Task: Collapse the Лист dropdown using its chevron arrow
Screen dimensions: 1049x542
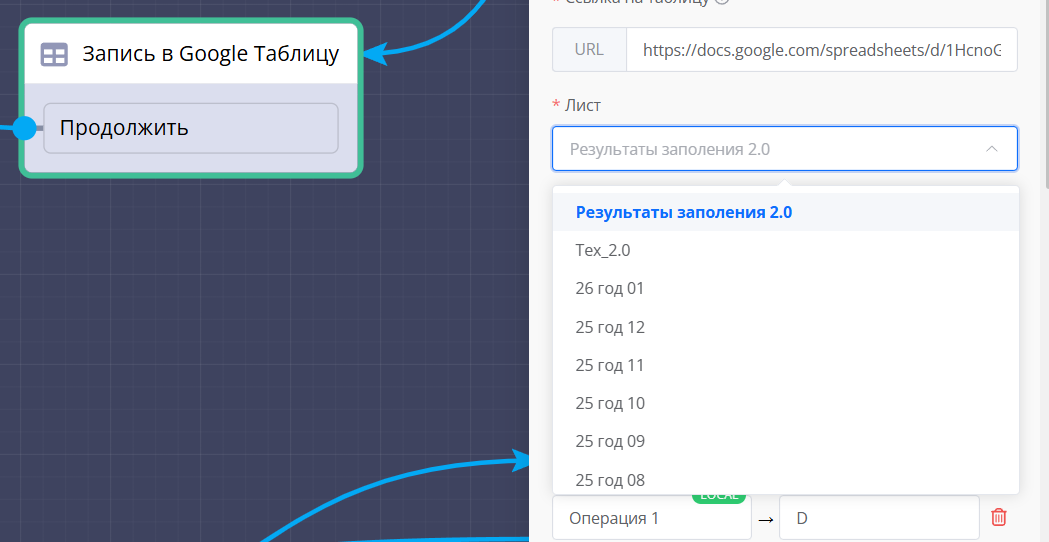Action: tap(991, 149)
